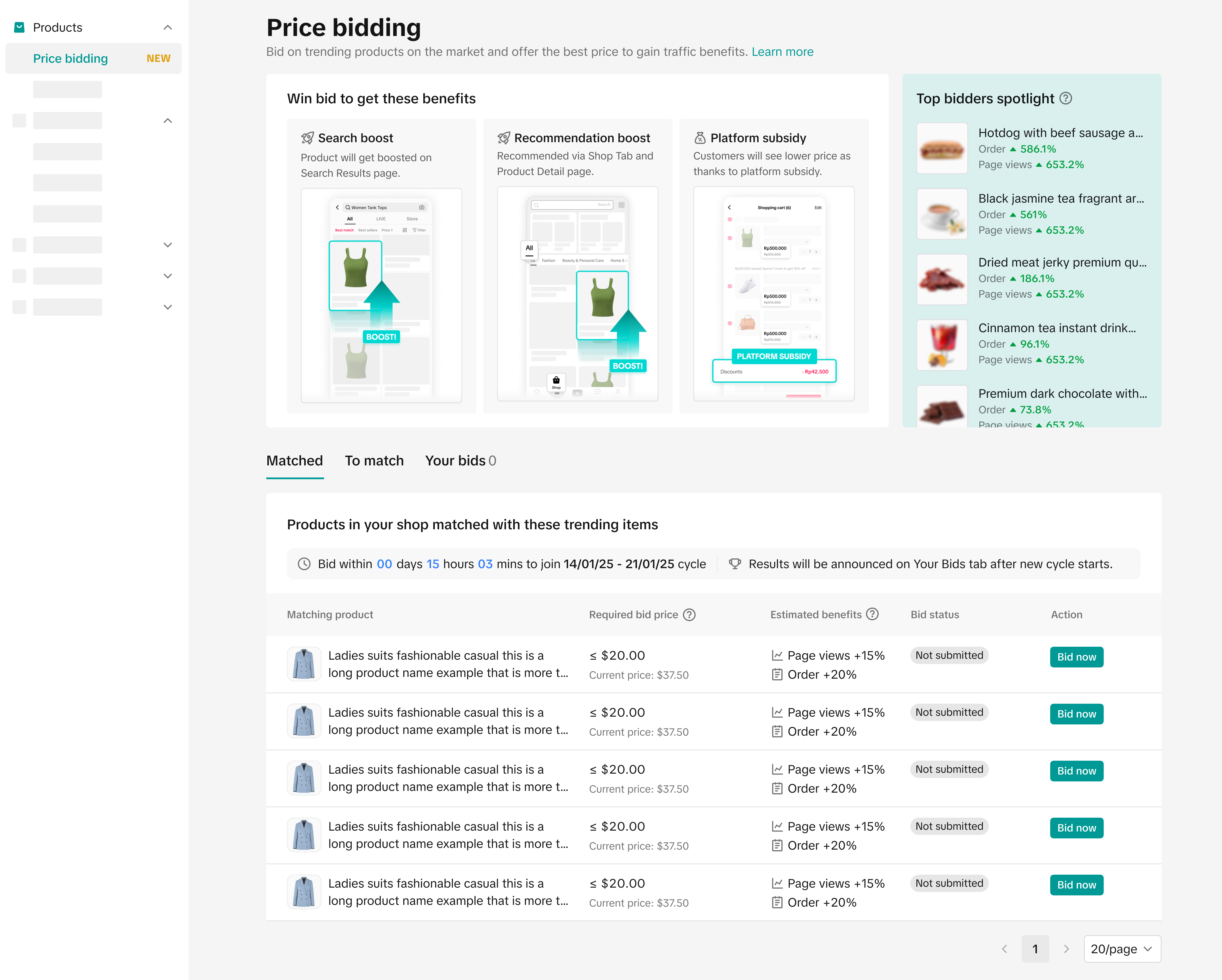This screenshot has height=980, width=1222.
Task: Expand the last collapsed sidebar section
Action: click(168, 307)
